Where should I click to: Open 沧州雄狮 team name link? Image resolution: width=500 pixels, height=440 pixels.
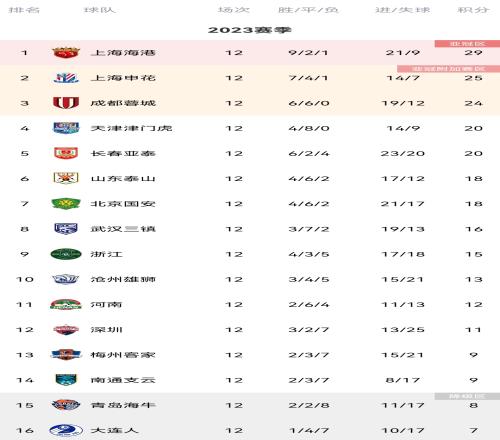click(x=123, y=279)
